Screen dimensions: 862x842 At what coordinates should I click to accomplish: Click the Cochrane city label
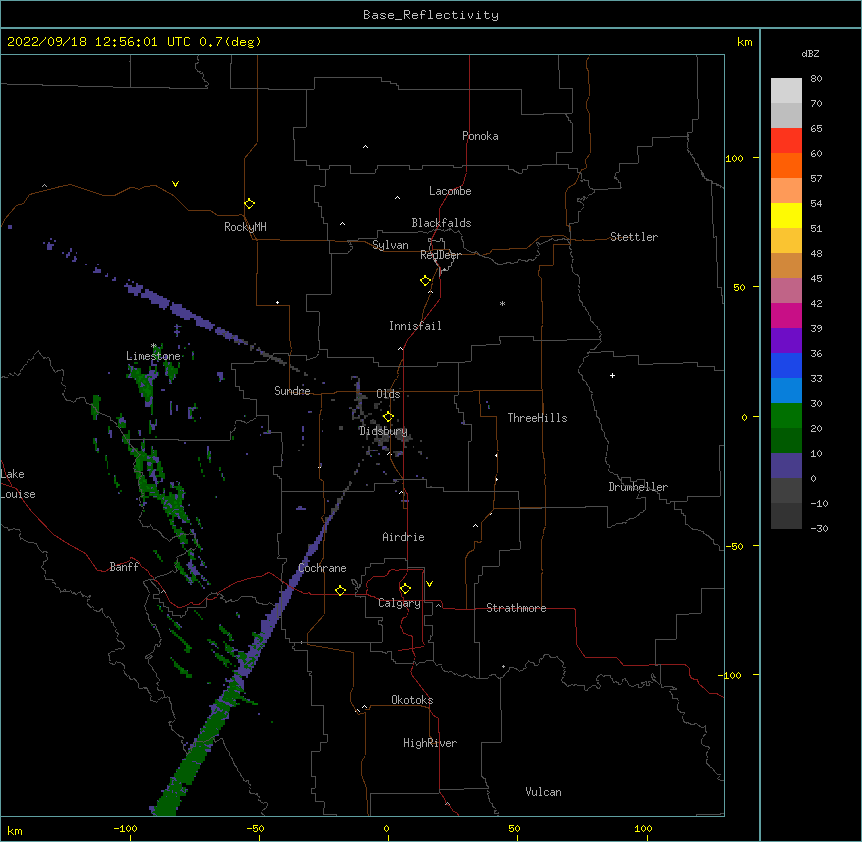[x=322, y=568]
